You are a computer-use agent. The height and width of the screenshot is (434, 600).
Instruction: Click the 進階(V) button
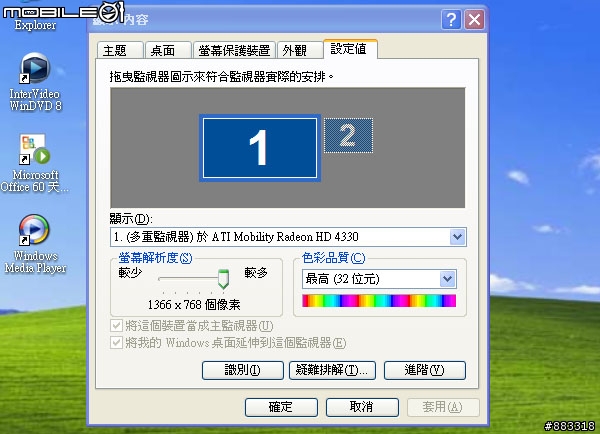click(x=425, y=370)
